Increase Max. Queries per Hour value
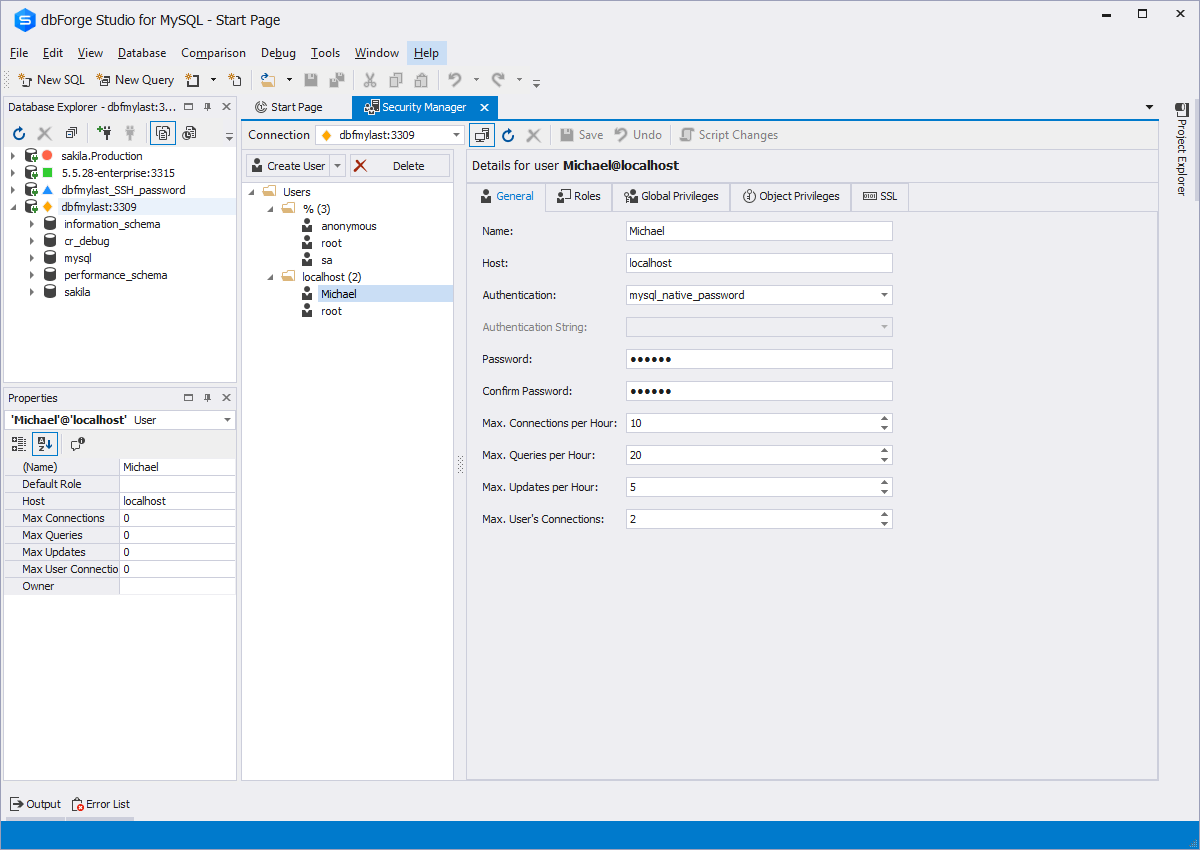Screen dimensions: 1200x850 coord(884,450)
